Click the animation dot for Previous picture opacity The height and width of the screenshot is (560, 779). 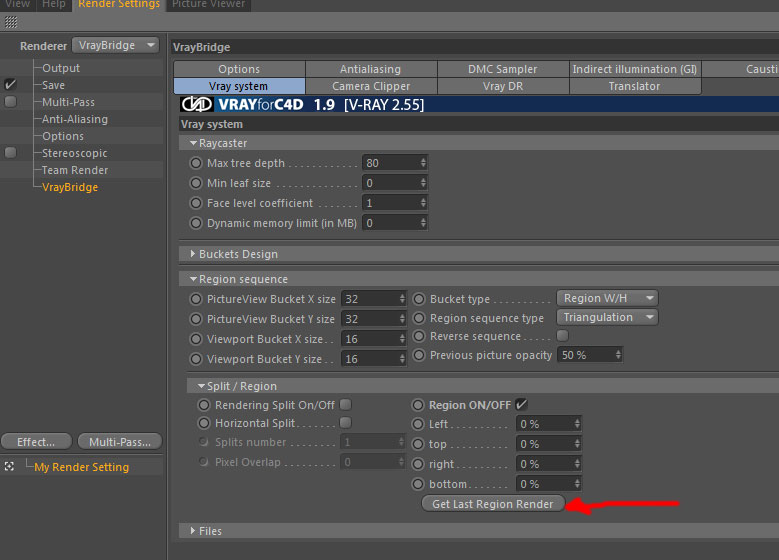419,355
